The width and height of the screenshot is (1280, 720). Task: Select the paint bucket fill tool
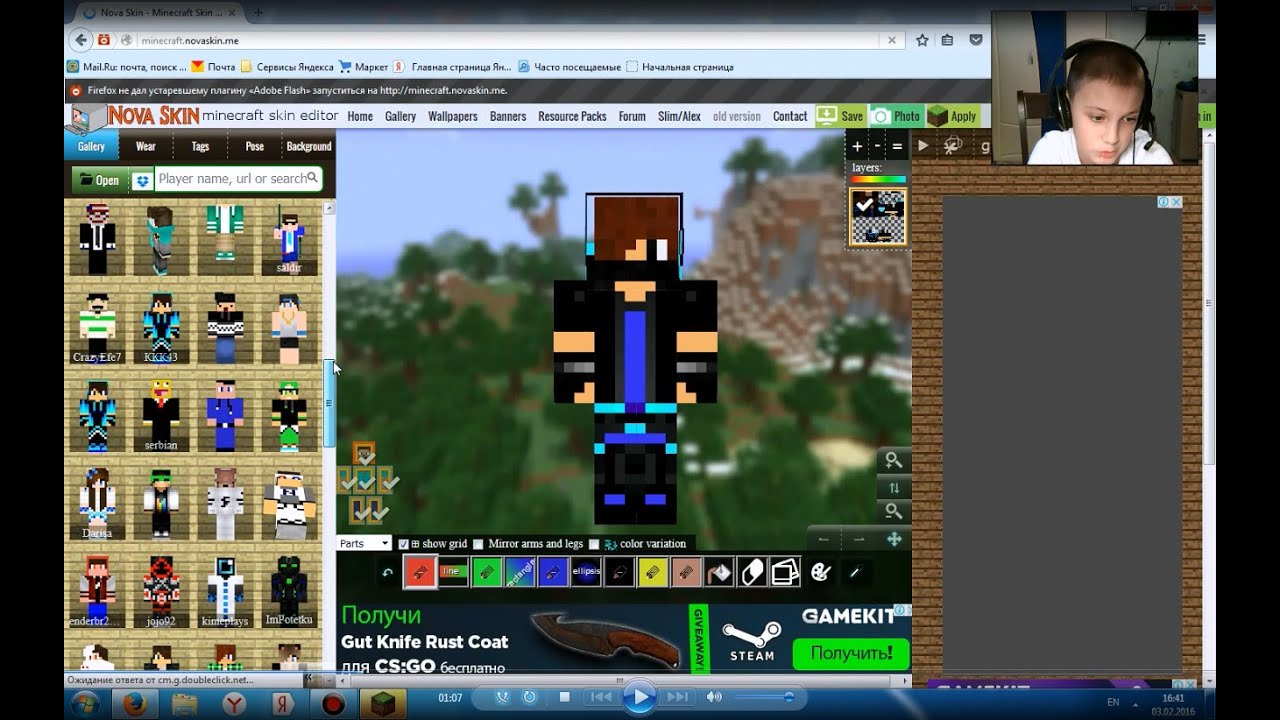click(x=719, y=572)
